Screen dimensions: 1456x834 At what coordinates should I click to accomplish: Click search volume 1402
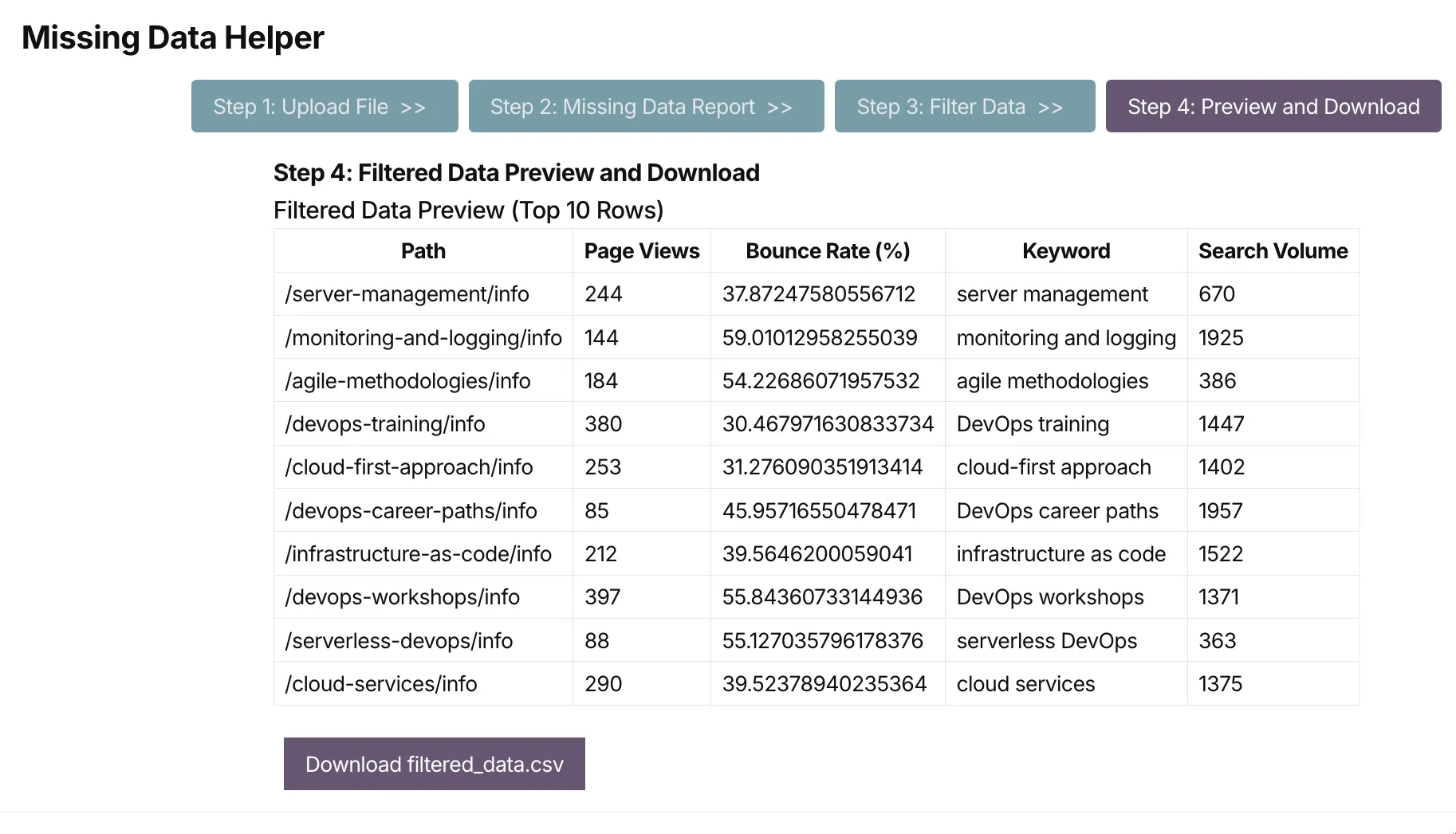(x=1273, y=467)
